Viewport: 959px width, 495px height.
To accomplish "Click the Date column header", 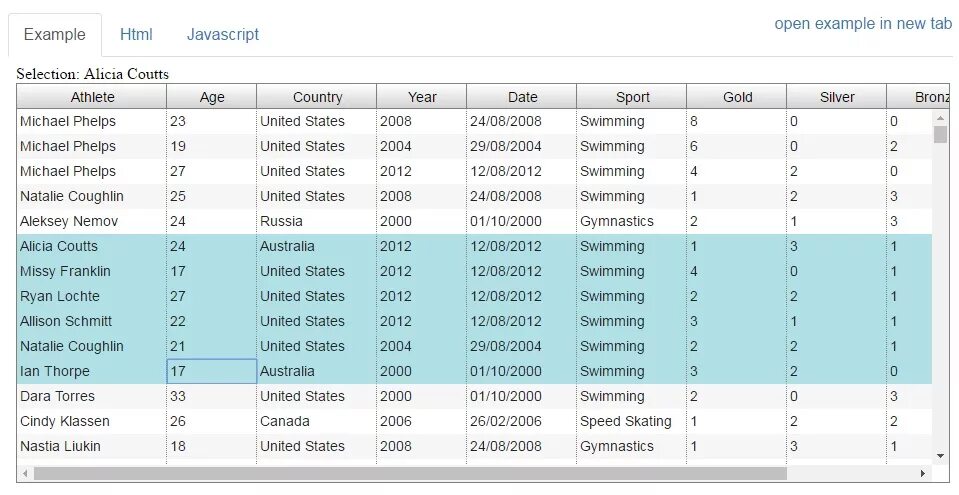I will (x=522, y=97).
